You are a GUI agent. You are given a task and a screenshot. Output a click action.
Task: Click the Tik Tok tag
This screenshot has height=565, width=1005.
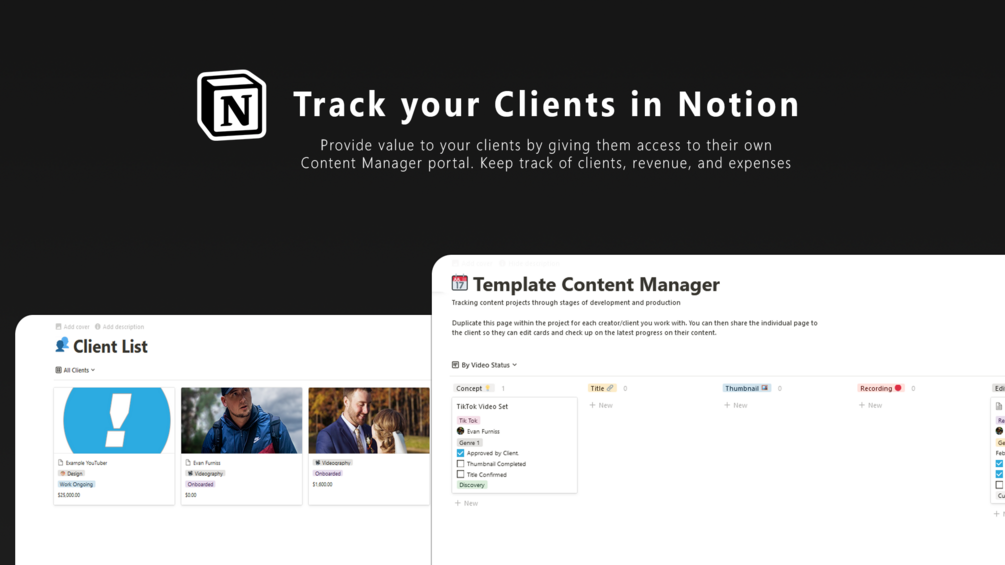pyautogui.click(x=468, y=420)
